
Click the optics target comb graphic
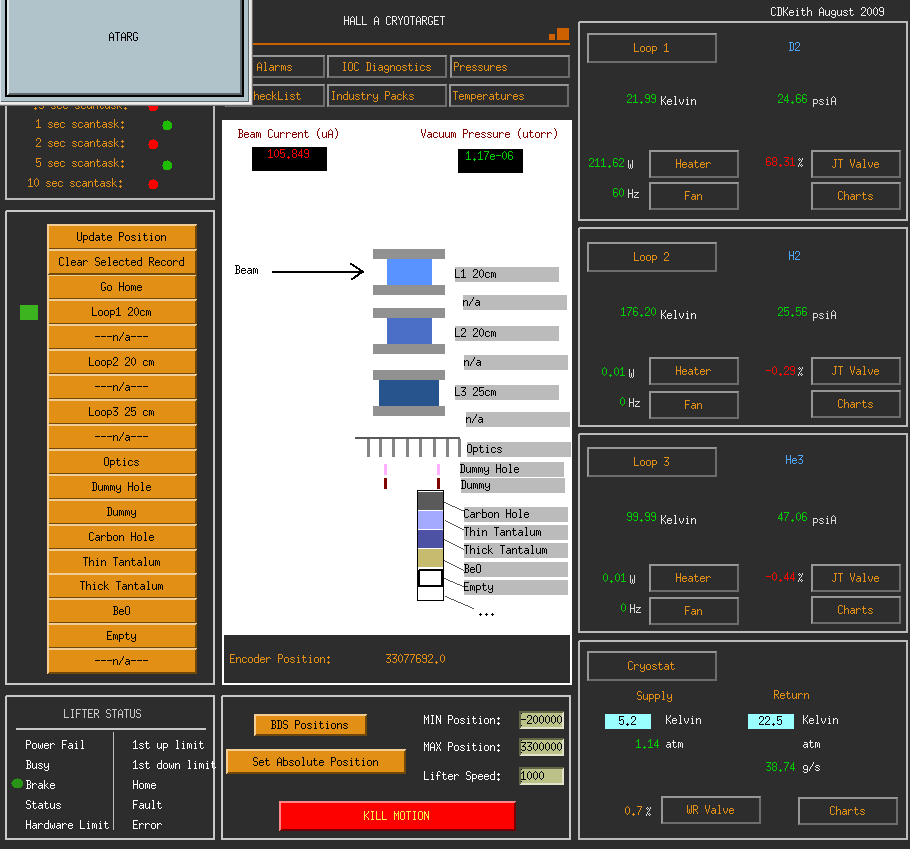click(407, 447)
